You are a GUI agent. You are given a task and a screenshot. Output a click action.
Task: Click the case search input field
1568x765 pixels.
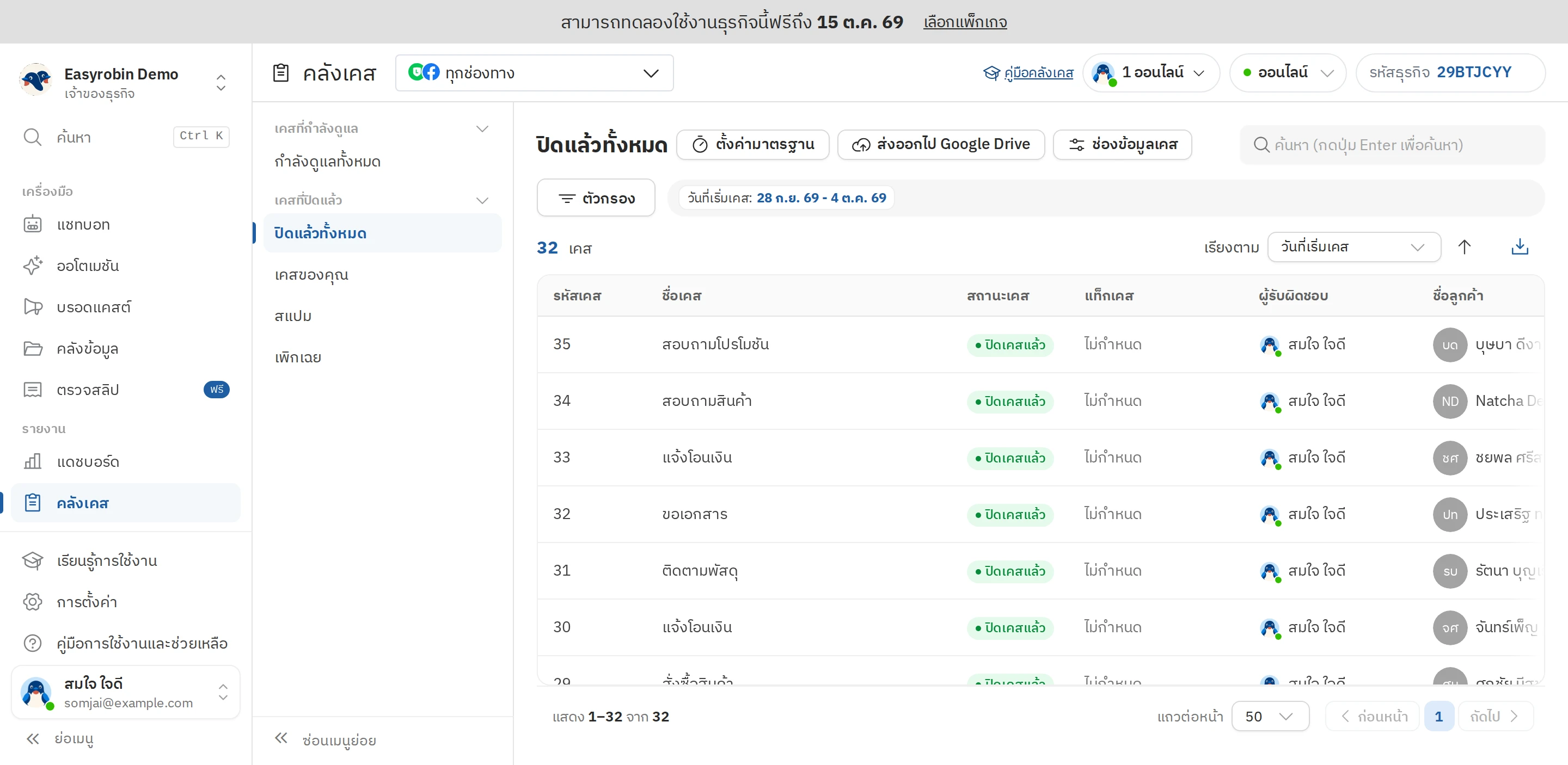pyautogui.click(x=1392, y=145)
